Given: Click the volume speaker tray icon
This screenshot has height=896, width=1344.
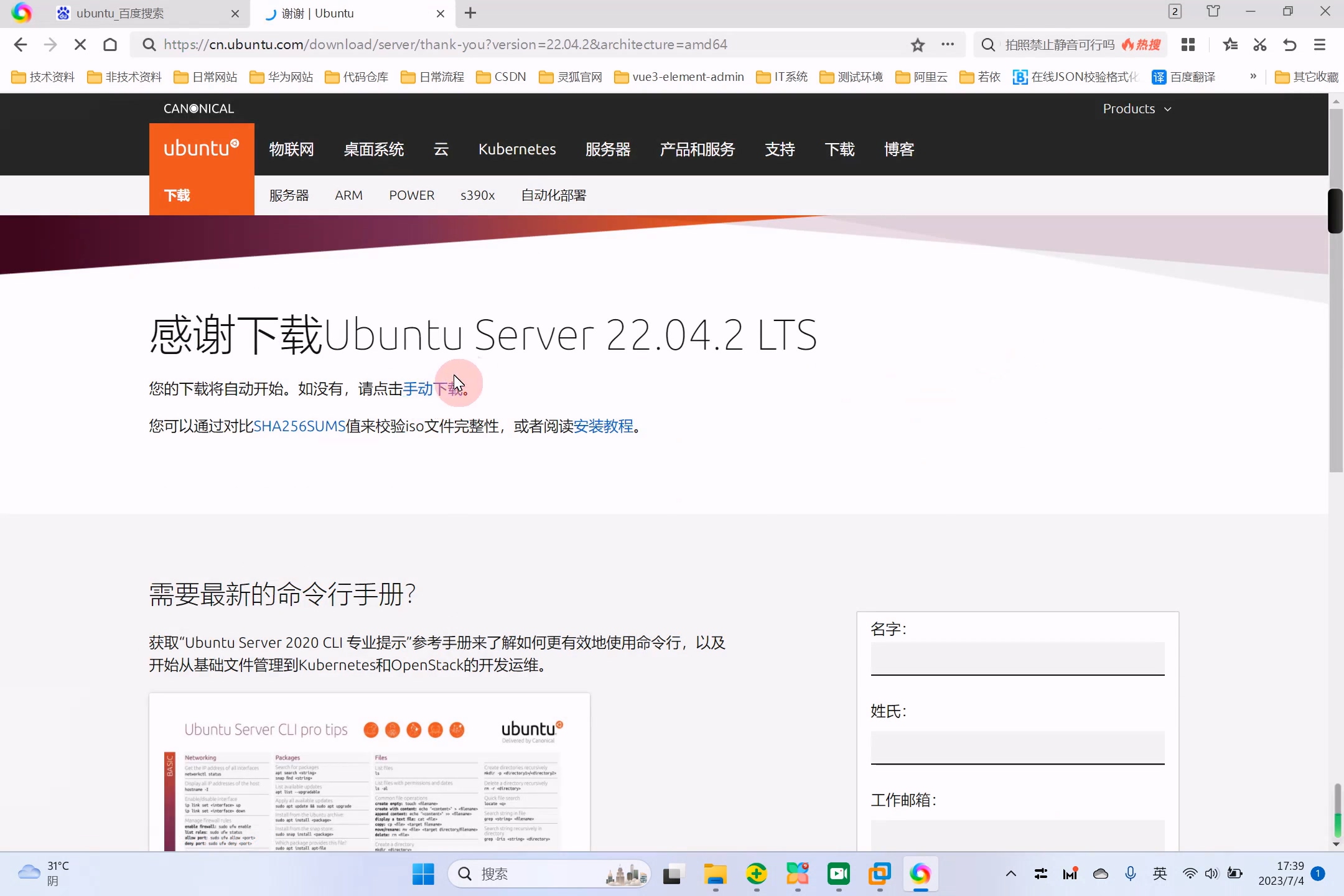Looking at the screenshot, I should tap(1211, 874).
